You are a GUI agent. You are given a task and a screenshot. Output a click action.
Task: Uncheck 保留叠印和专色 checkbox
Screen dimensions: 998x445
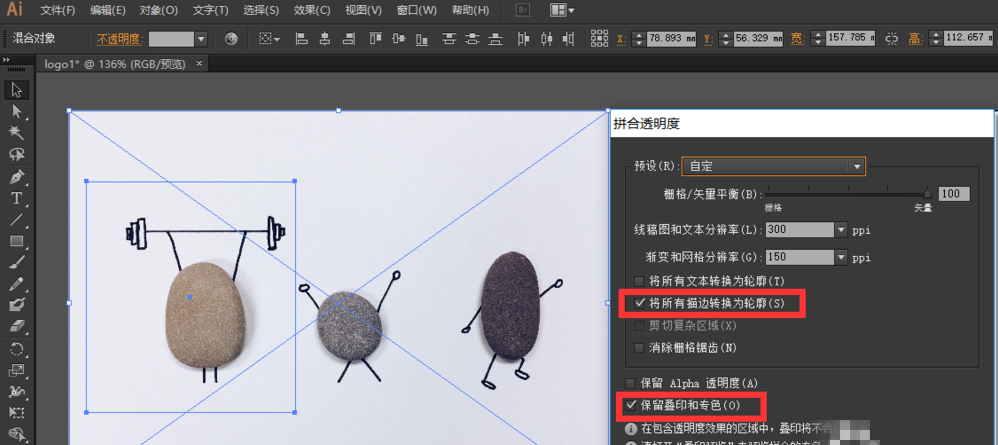coord(631,405)
